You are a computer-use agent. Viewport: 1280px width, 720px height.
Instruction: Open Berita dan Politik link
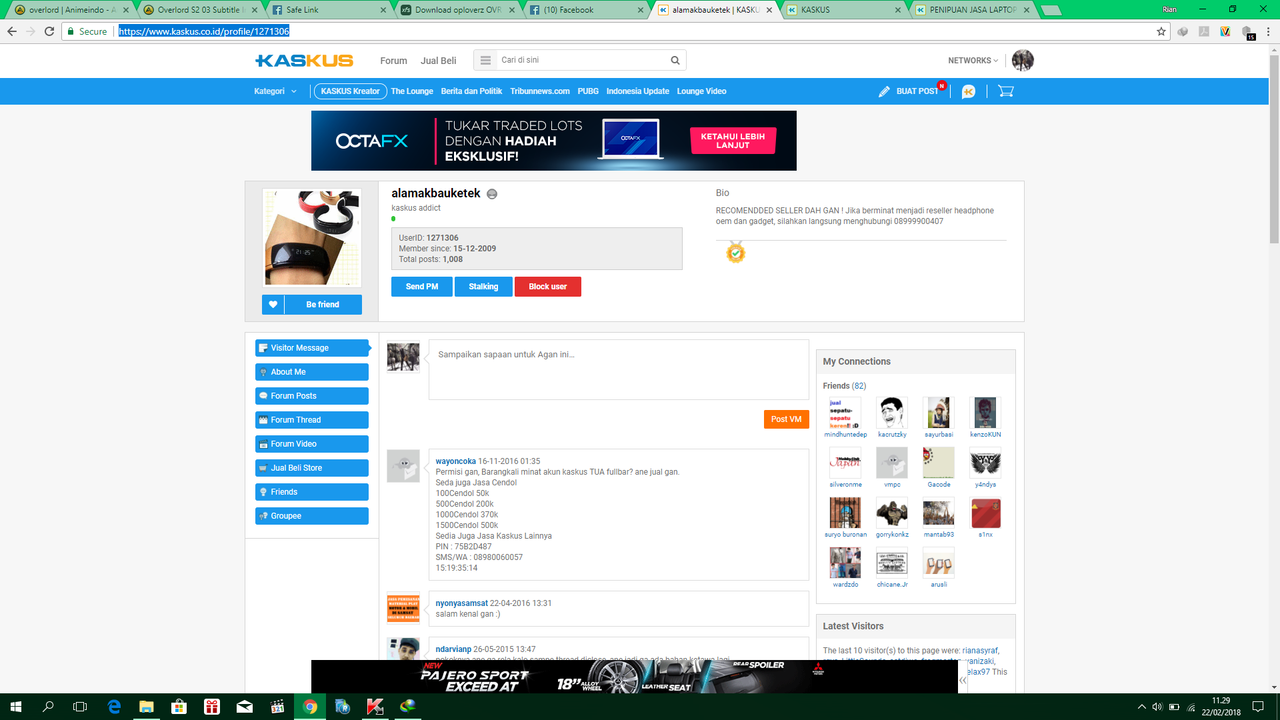pyautogui.click(x=471, y=91)
